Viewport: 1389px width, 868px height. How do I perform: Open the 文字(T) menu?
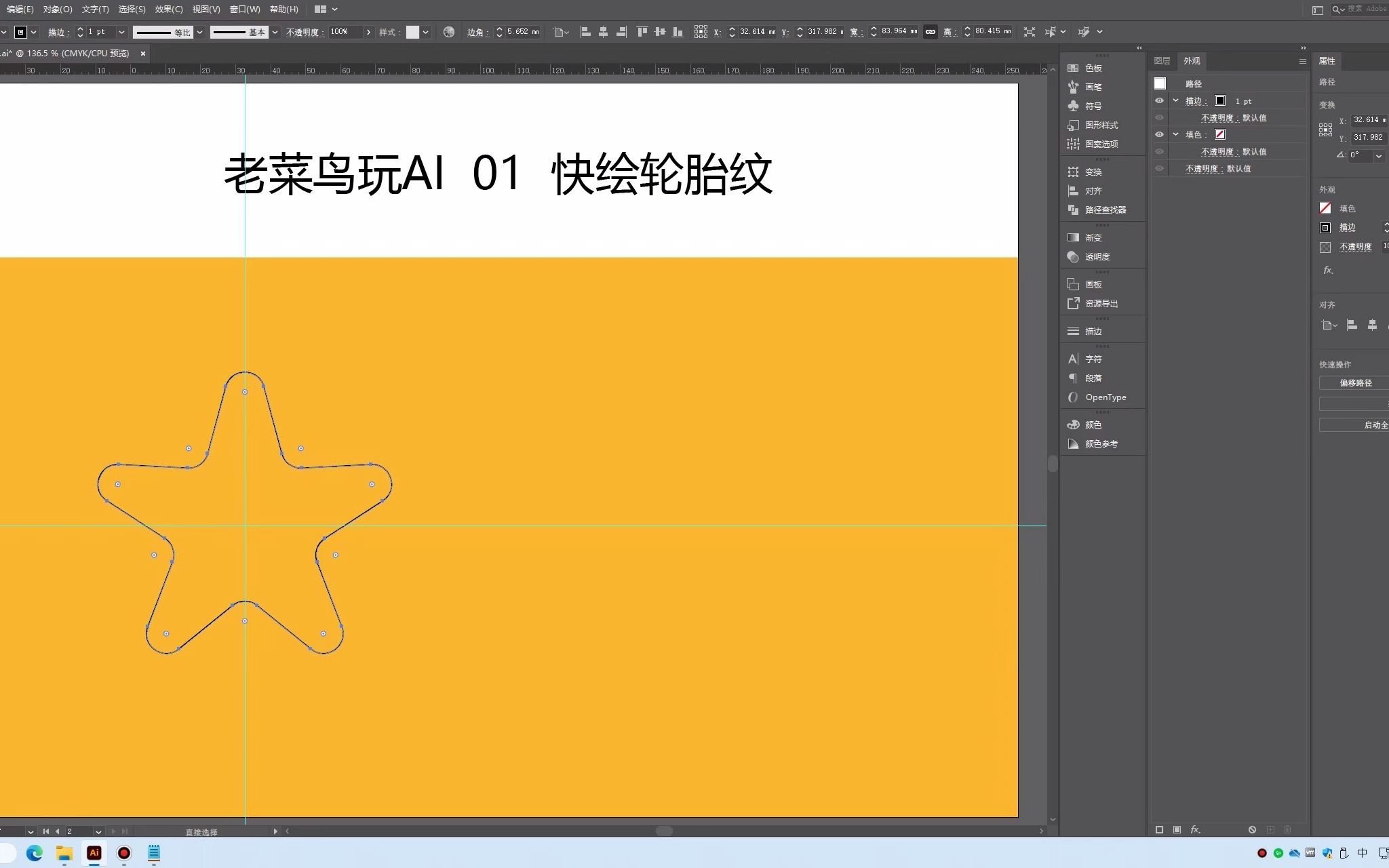click(95, 9)
